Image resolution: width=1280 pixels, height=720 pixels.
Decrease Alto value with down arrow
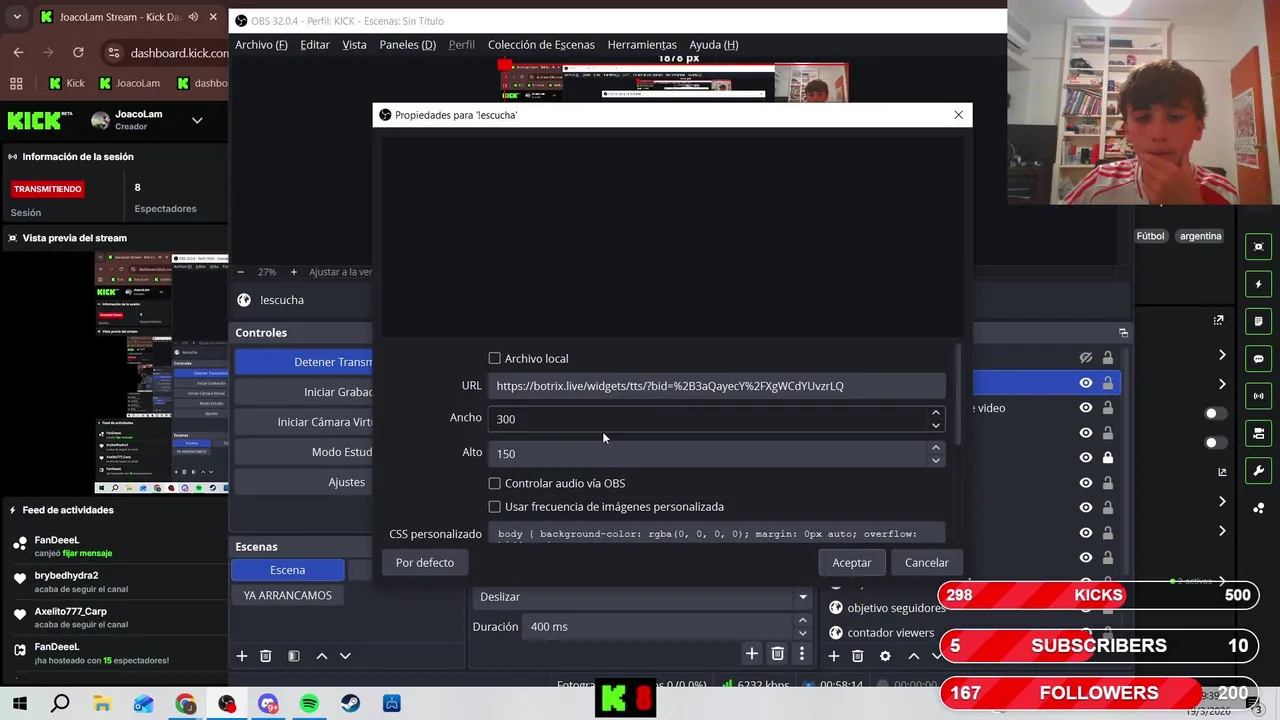pos(936,460)
